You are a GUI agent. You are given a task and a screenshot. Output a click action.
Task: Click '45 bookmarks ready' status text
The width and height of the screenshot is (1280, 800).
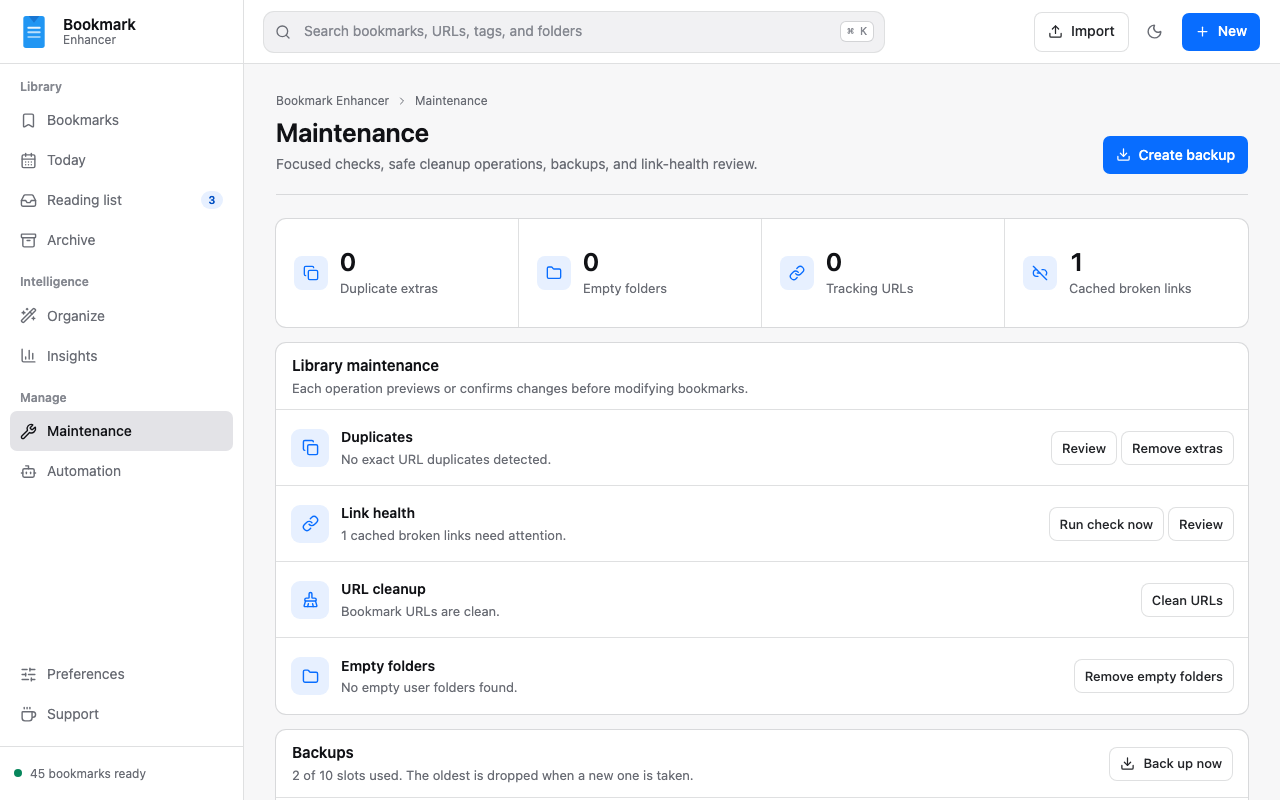coord(88,774)
